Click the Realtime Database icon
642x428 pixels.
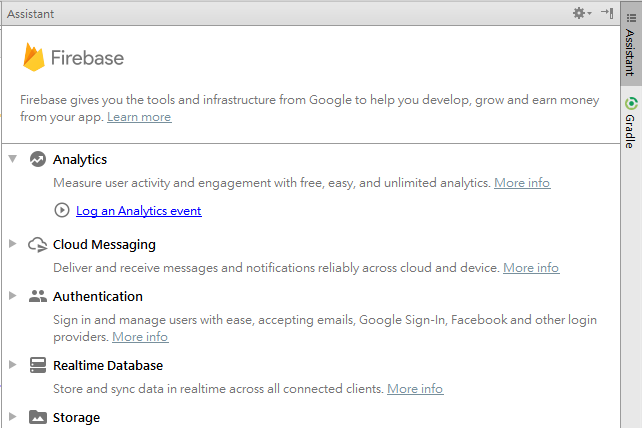click(38, 365)
